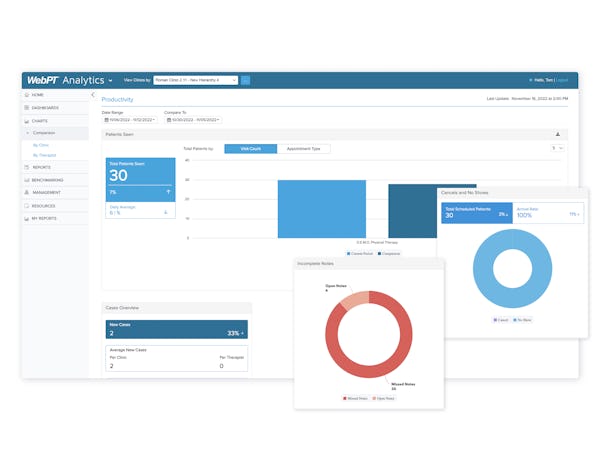Viewport: 600px width, 450px height.
Task: Collapse the sidebar with the chevron arrow
Action: (x=93, y=95)
